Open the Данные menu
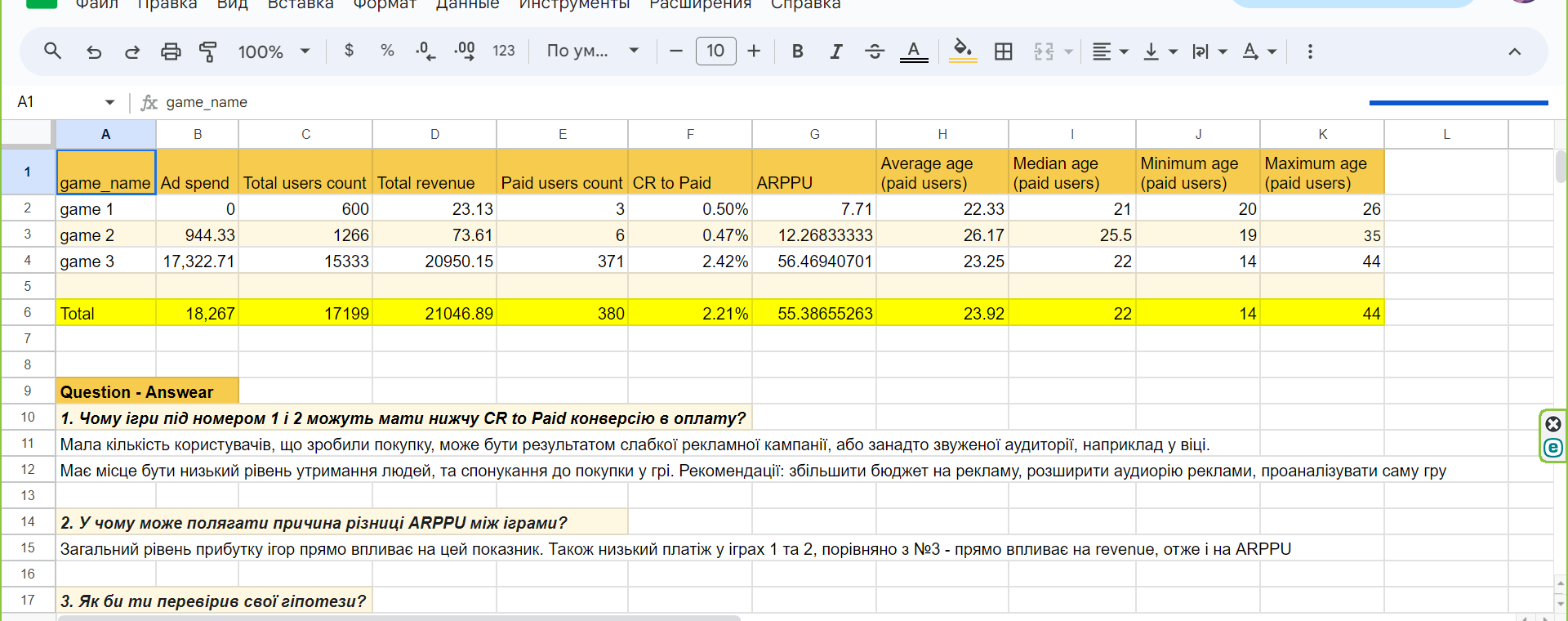This screenshot has height=621, width=1568. click(x=467, y=4)
